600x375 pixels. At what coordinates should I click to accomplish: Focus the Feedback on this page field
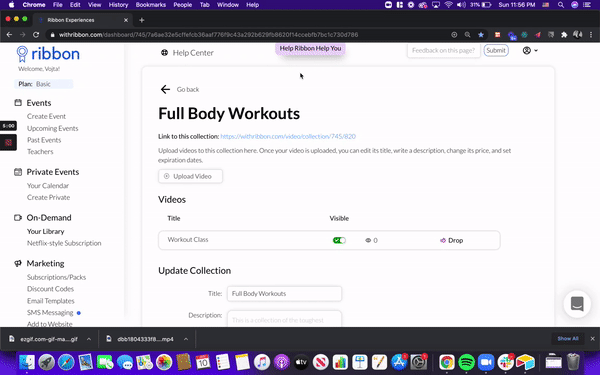coord(443,51)
